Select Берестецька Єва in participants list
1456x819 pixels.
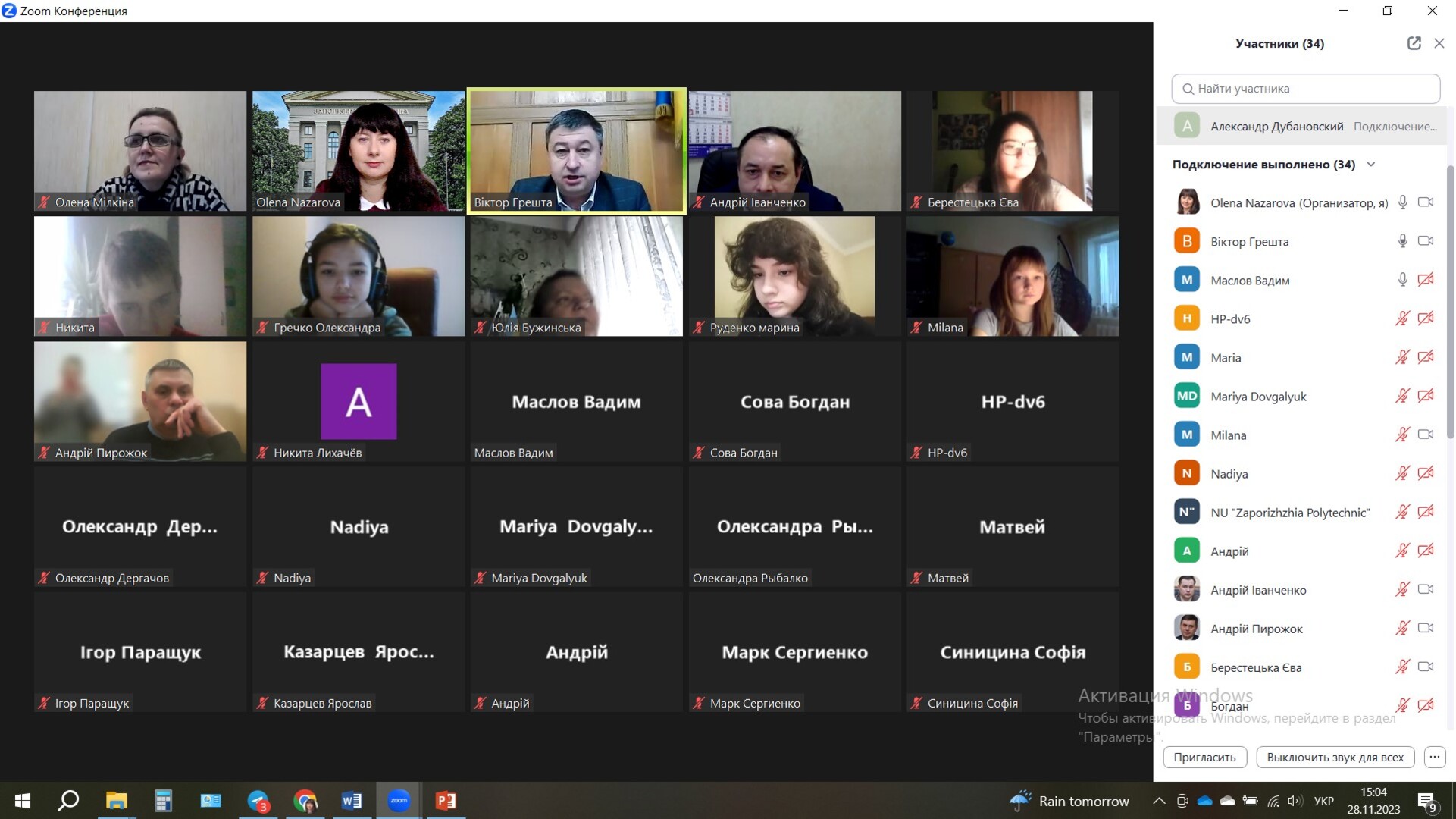click(1256, 667)
